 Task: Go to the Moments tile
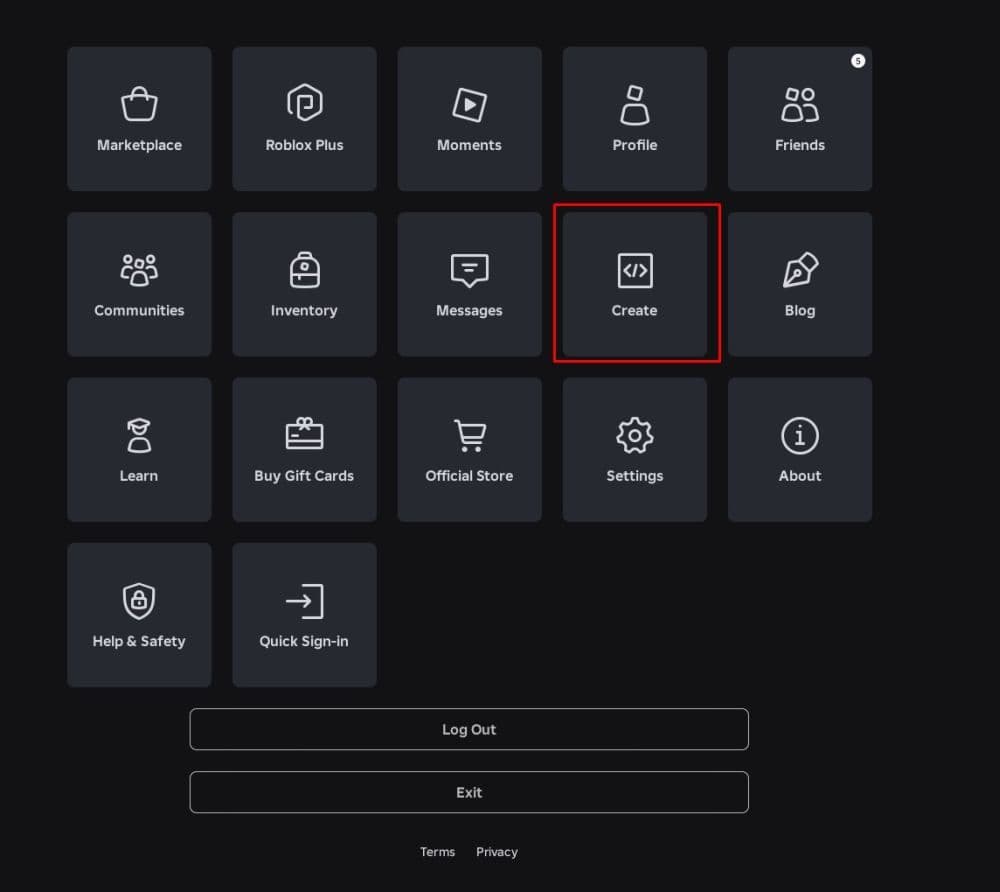click(469, 119)
